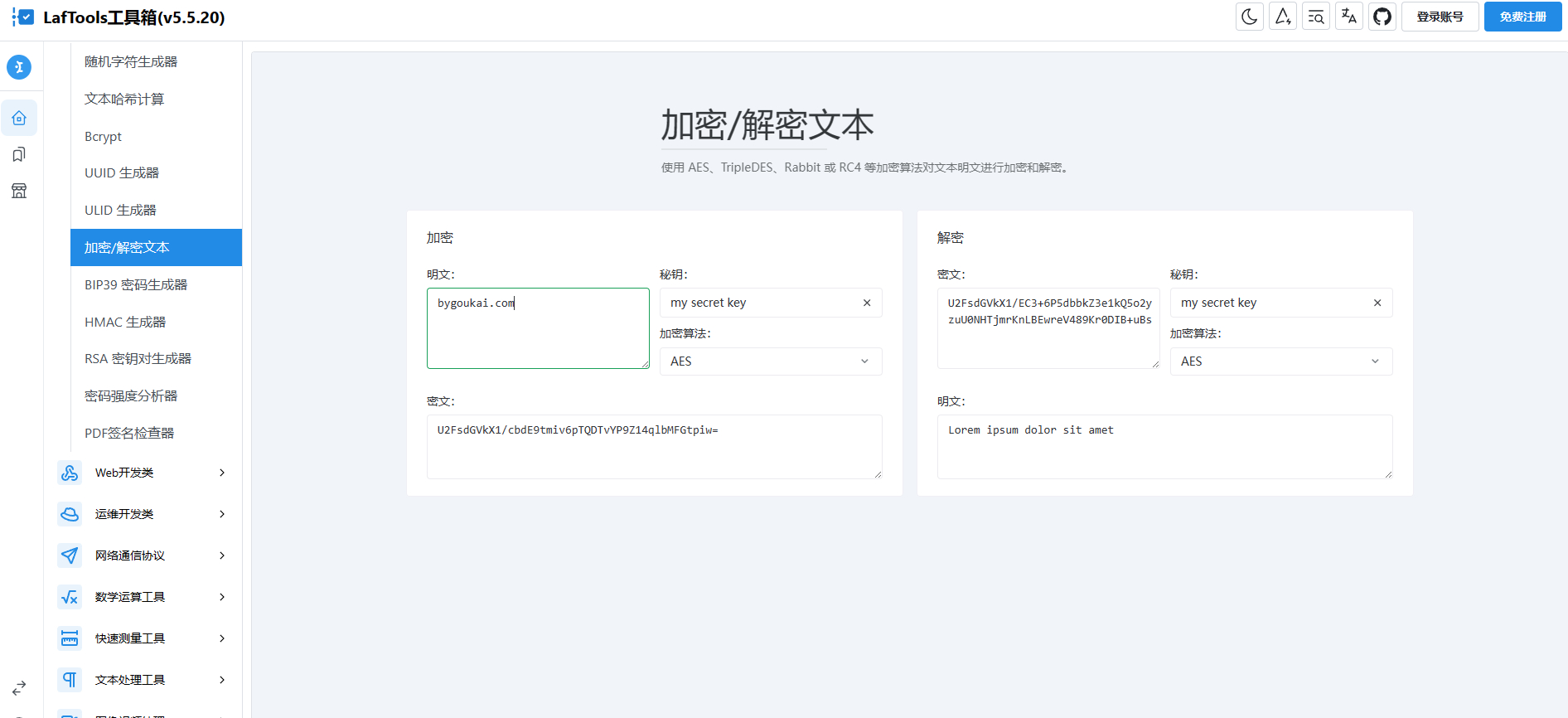Viewport: 1568px width, 718px height.
Task: Open the store icon in sidebar
Action: pyautogui.click(x=19, y=192)
